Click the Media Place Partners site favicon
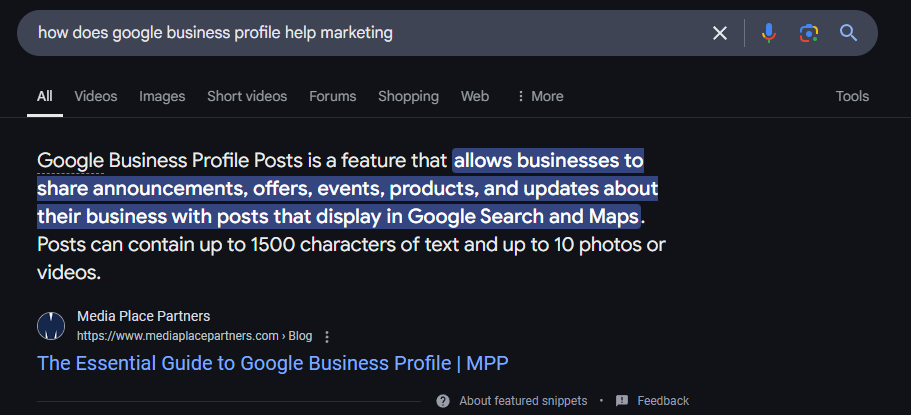Image resolution: width=911 pixels, height=415 pixels. (51, 326)
